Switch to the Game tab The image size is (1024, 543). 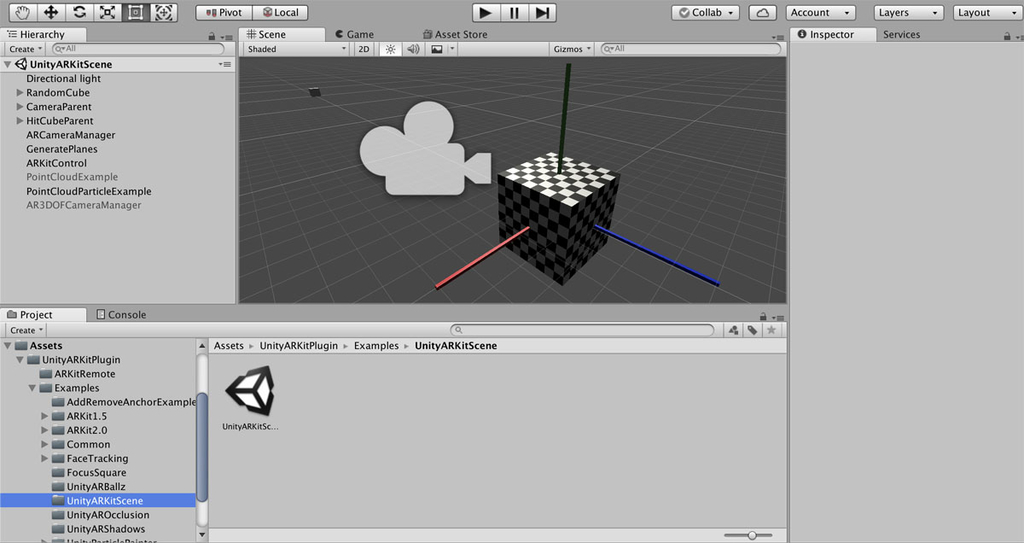[x=354, y=35]
